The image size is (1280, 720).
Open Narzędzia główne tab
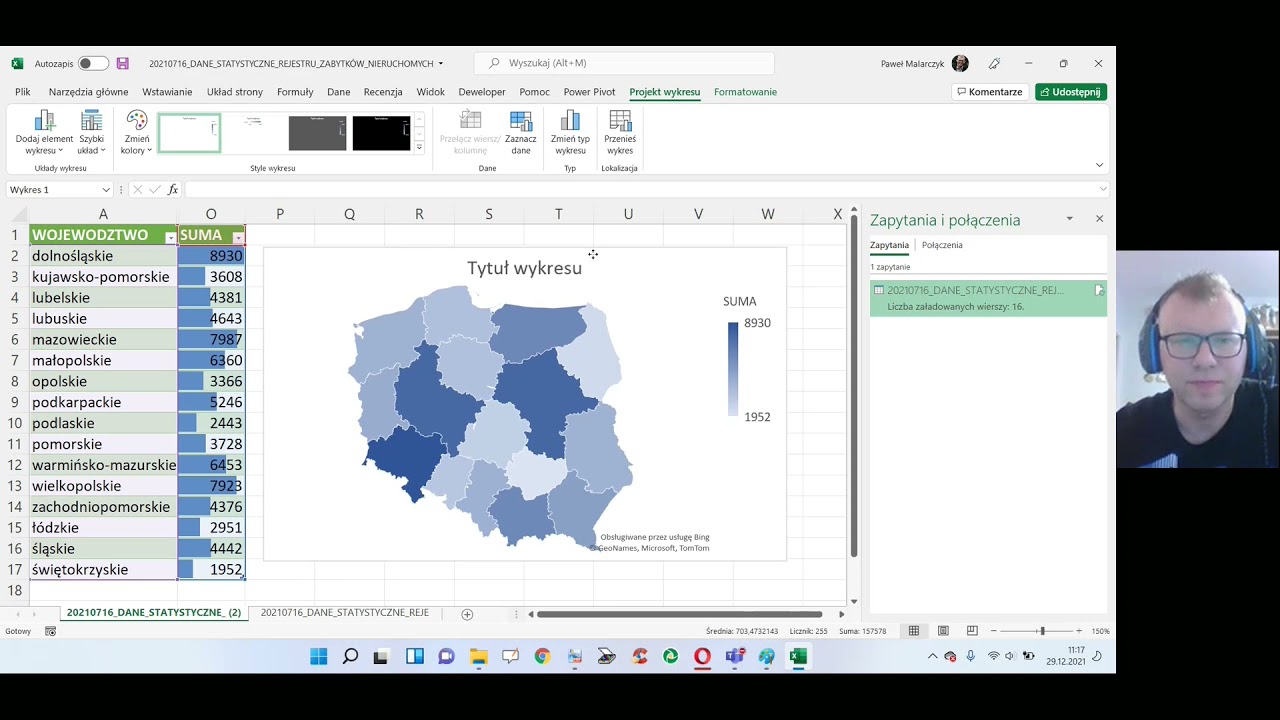point(88,92)
